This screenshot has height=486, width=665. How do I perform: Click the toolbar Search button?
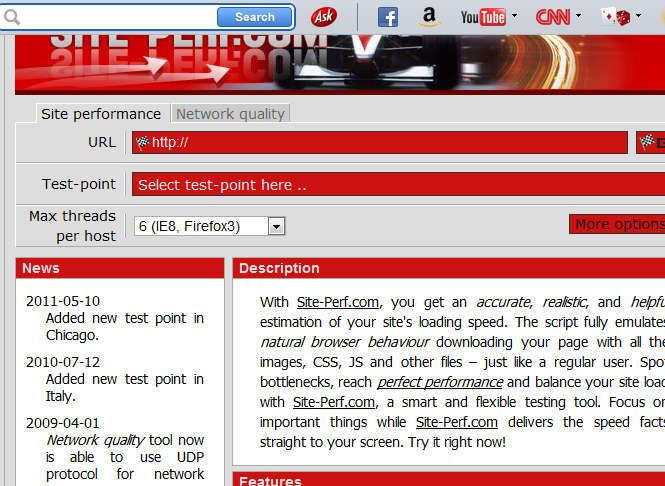(254, 17)
